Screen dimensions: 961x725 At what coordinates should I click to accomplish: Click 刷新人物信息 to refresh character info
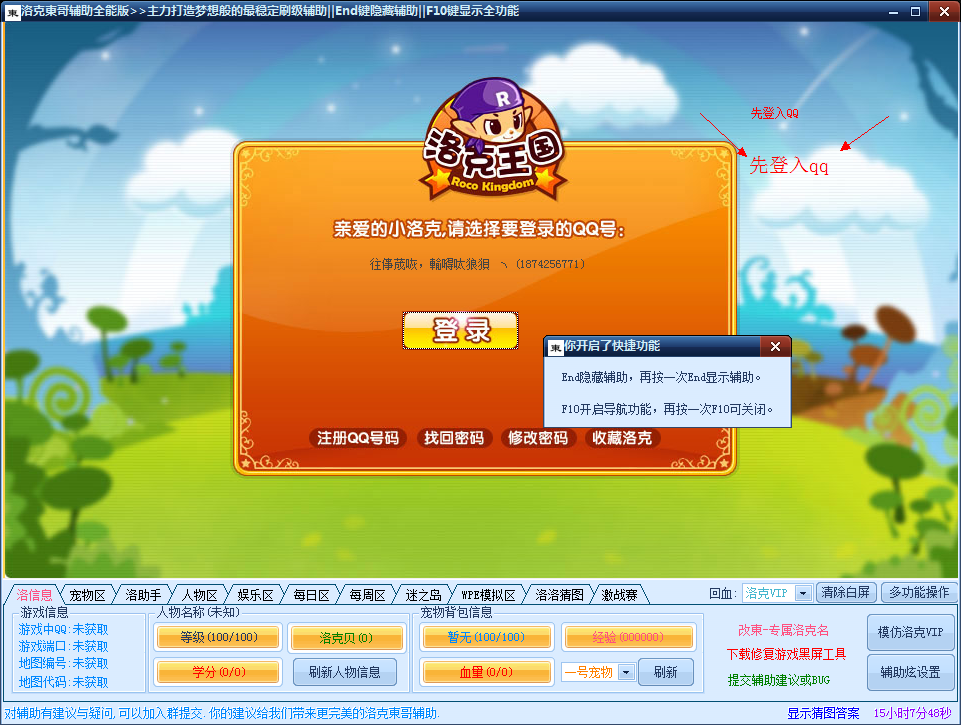pos(344,672)
